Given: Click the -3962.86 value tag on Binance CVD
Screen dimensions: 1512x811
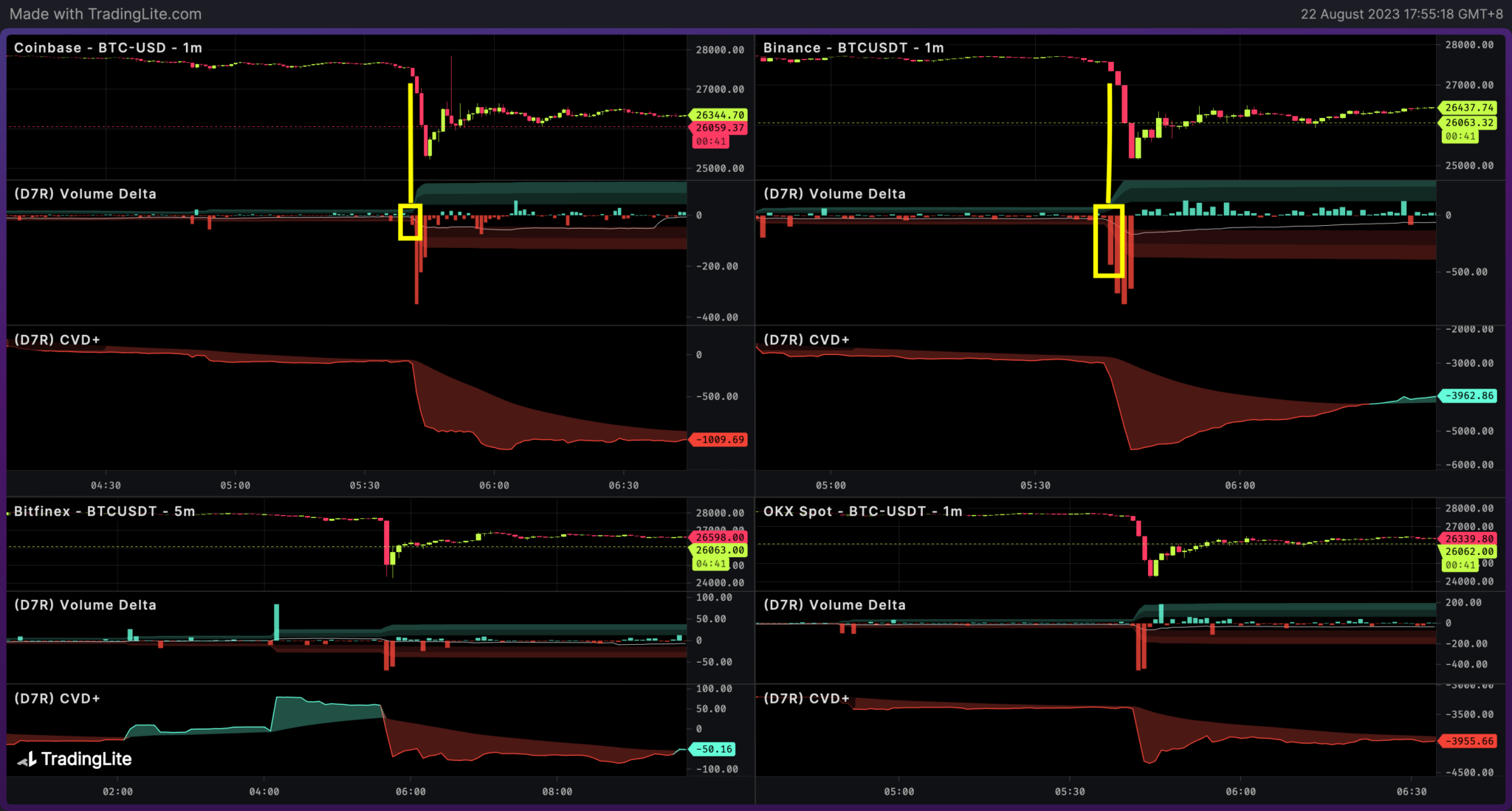Looking at the screenshot, I should click(x=1468, y=396).
